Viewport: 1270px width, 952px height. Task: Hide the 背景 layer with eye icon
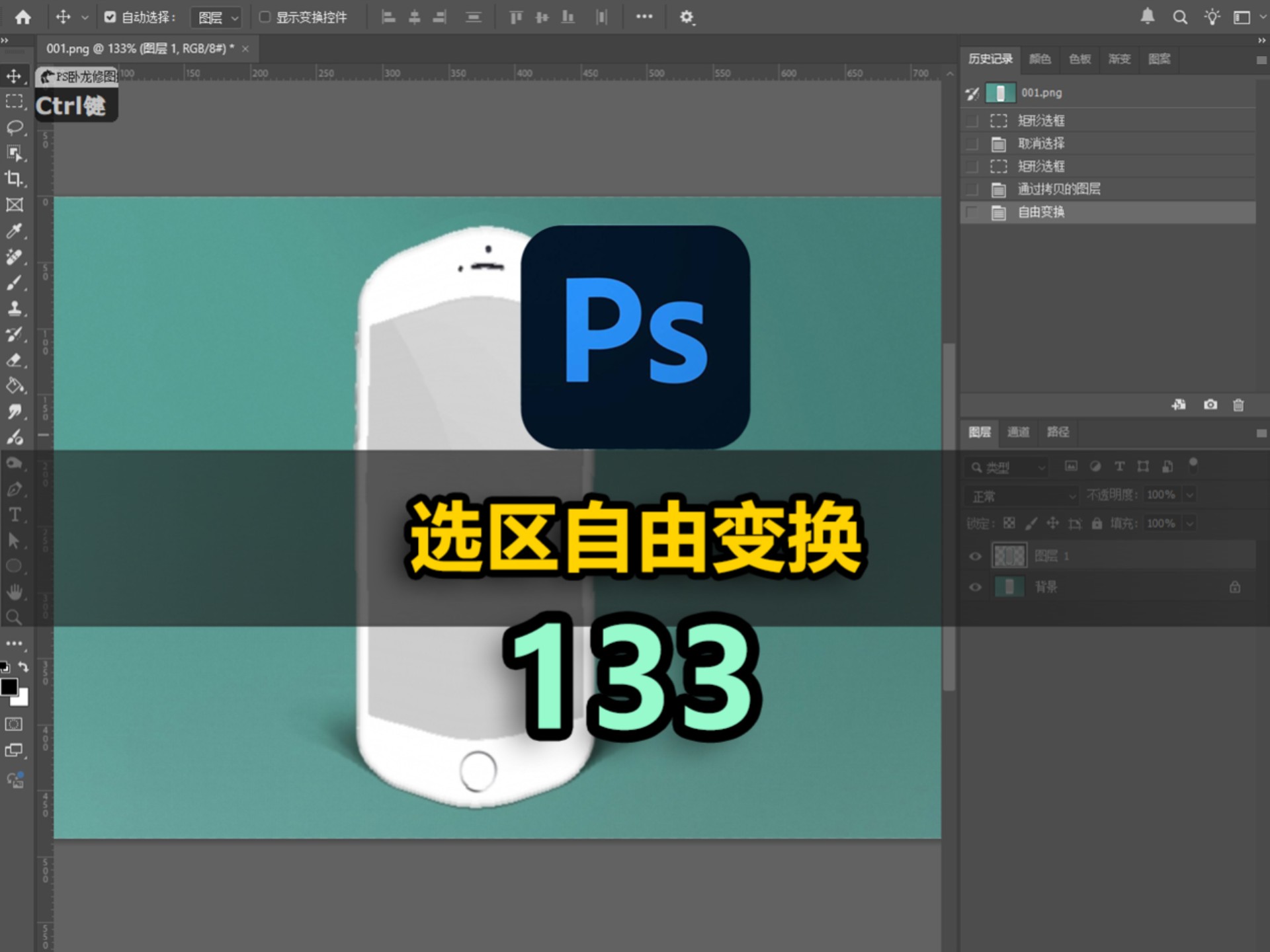[975, 587]
